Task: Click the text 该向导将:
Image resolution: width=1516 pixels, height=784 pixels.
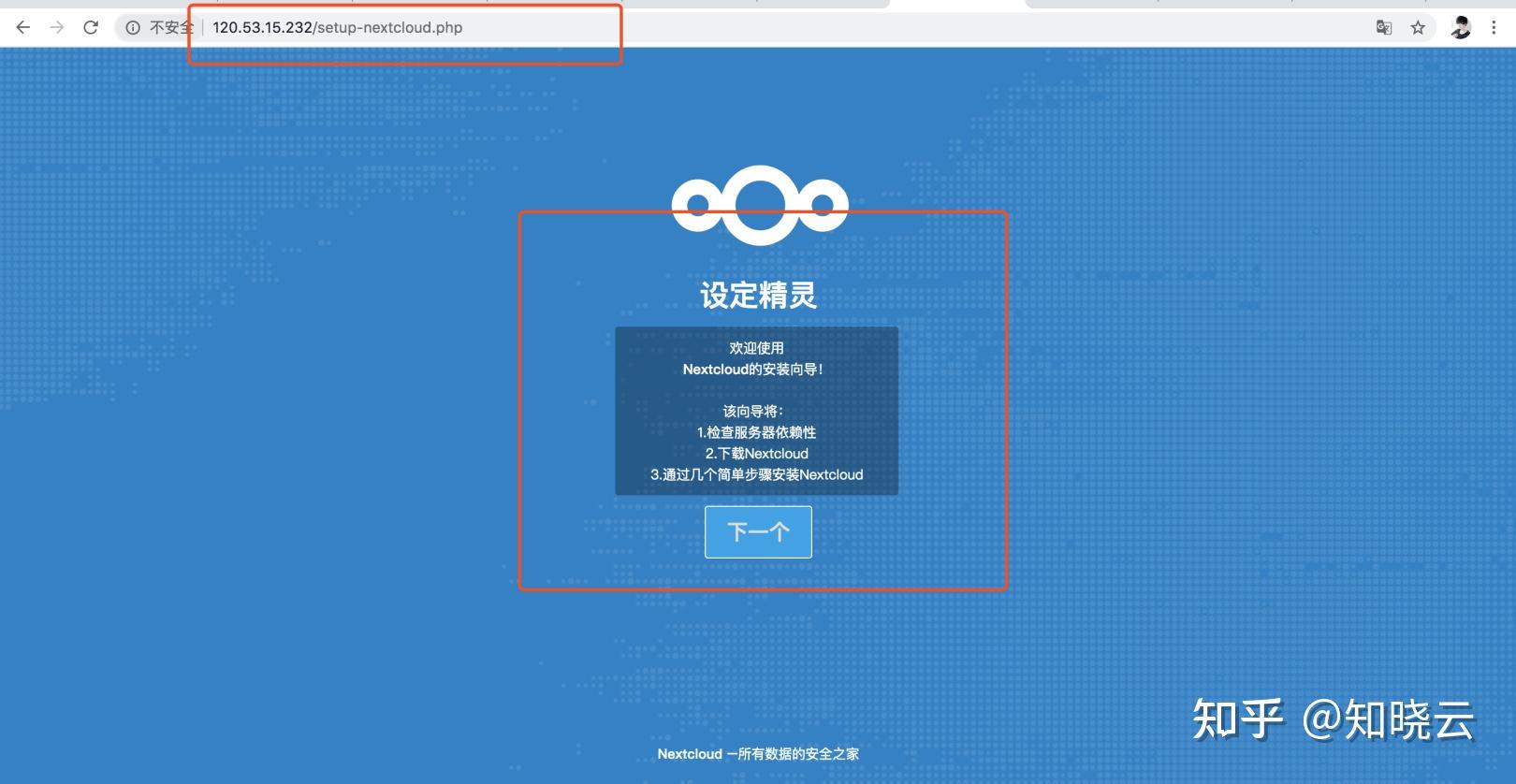Action: pos(752,411)
